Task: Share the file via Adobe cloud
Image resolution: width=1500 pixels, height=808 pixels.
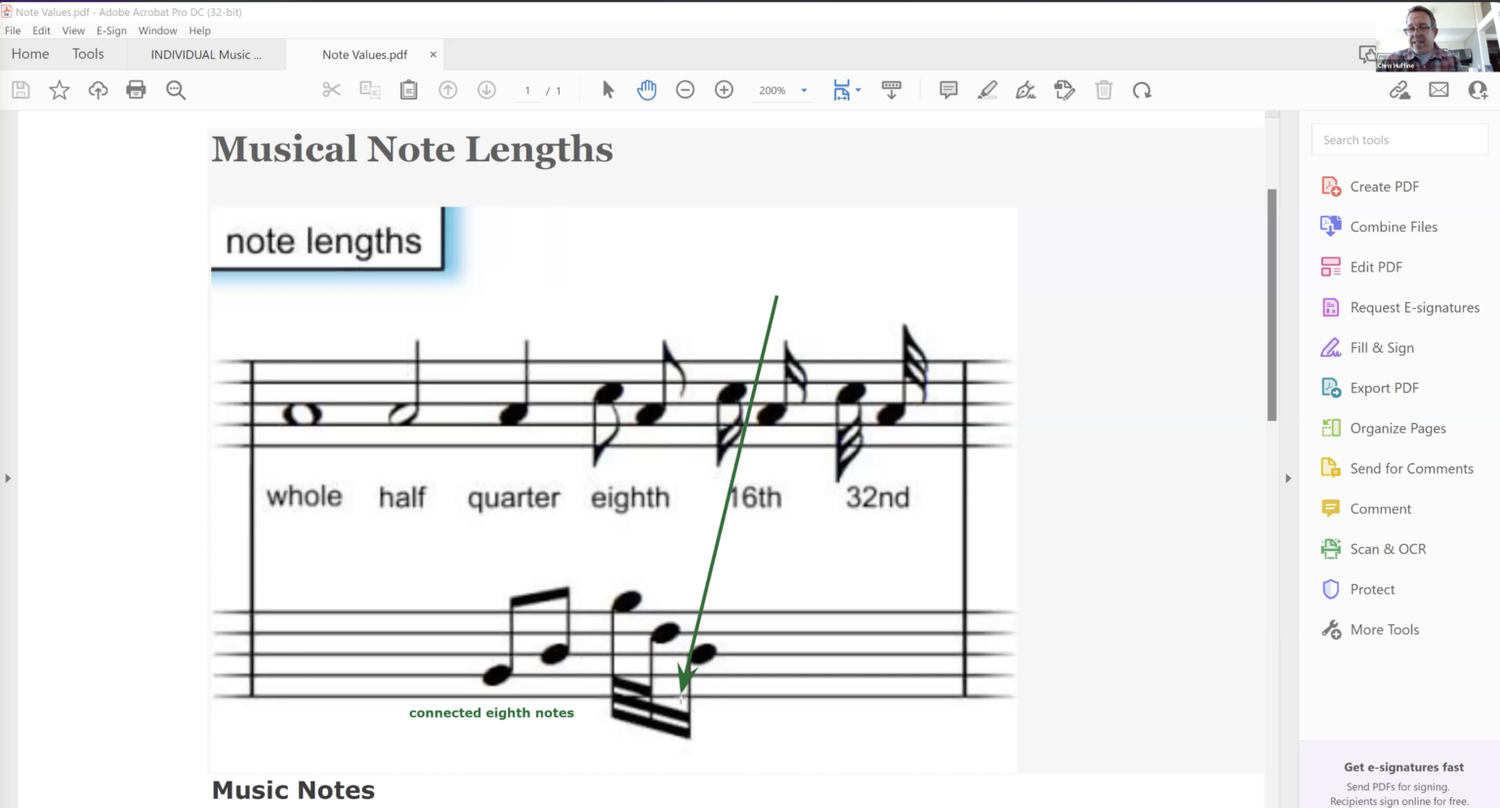Action: [97, 90]
